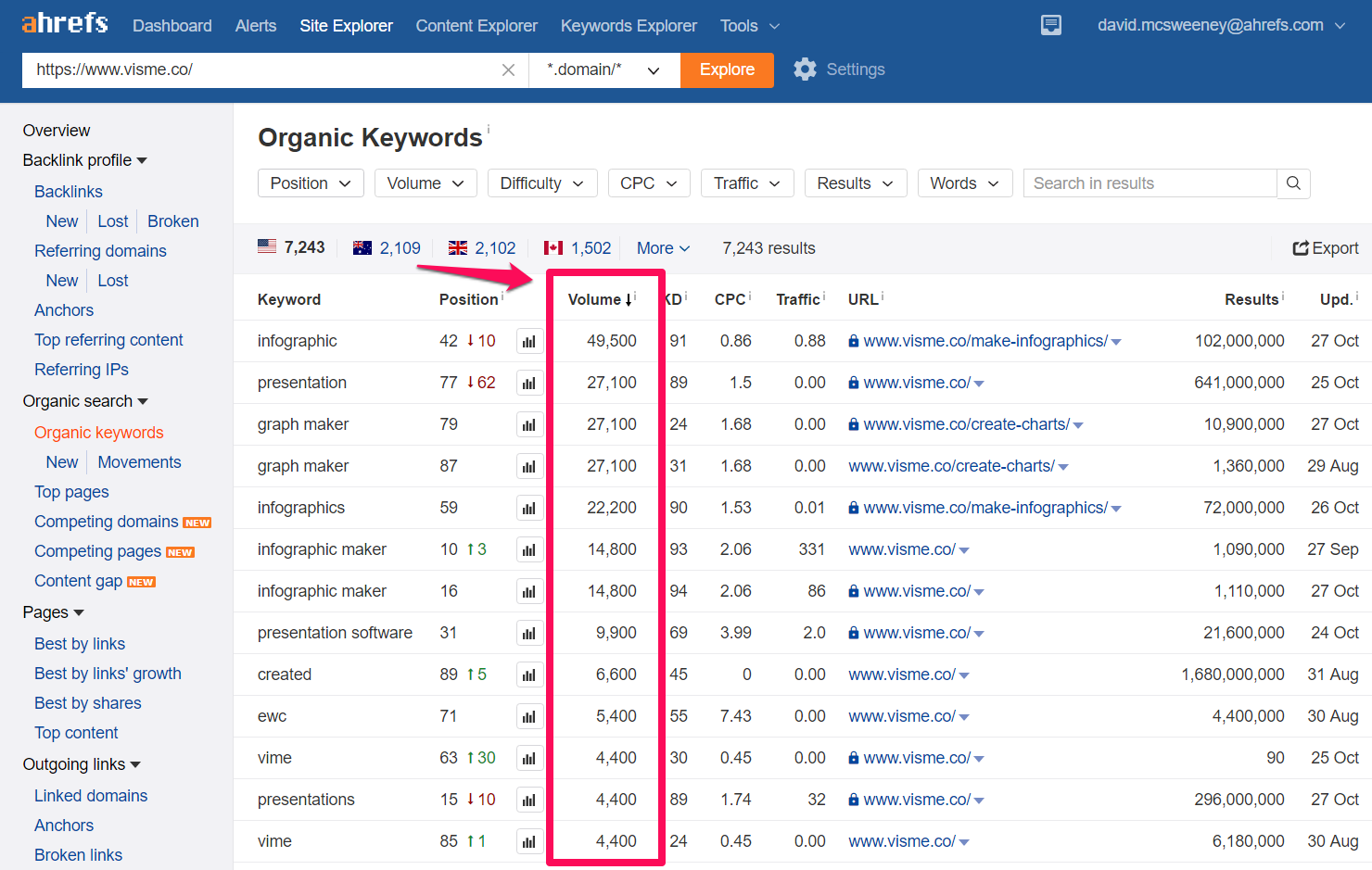Open Content Explorer tab

pyautogui.click(x=476, y=26)
